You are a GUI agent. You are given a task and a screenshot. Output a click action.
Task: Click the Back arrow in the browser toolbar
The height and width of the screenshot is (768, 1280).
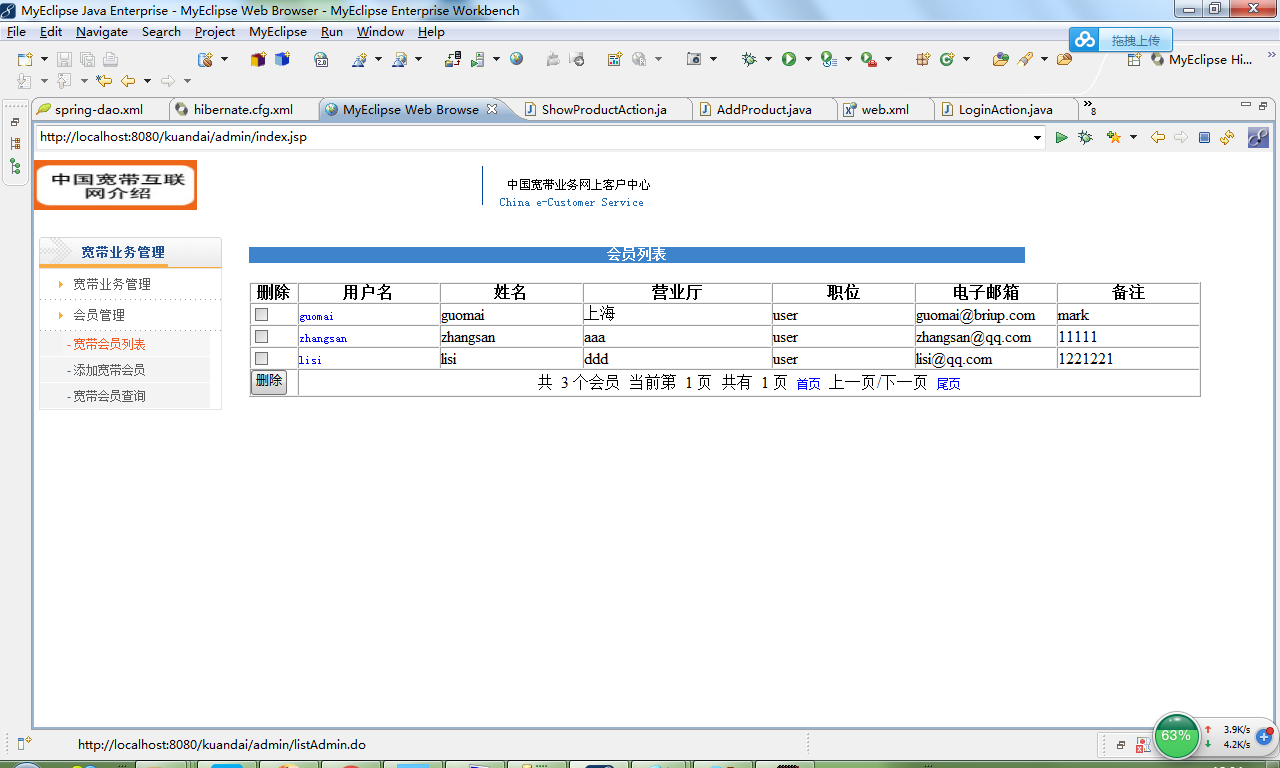tap(1158, 138)
